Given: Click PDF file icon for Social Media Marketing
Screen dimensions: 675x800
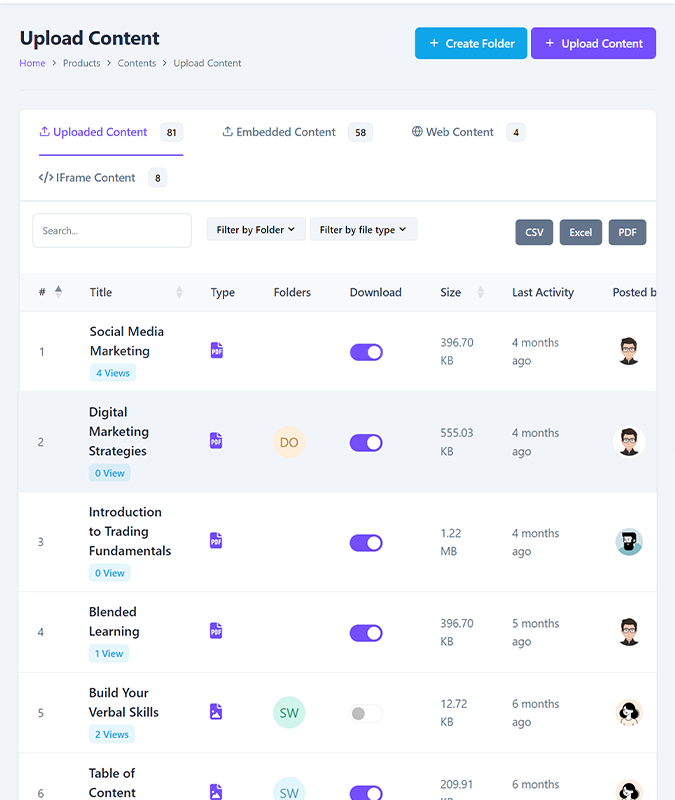Looking at the screenshot, I should coord(216,351).
